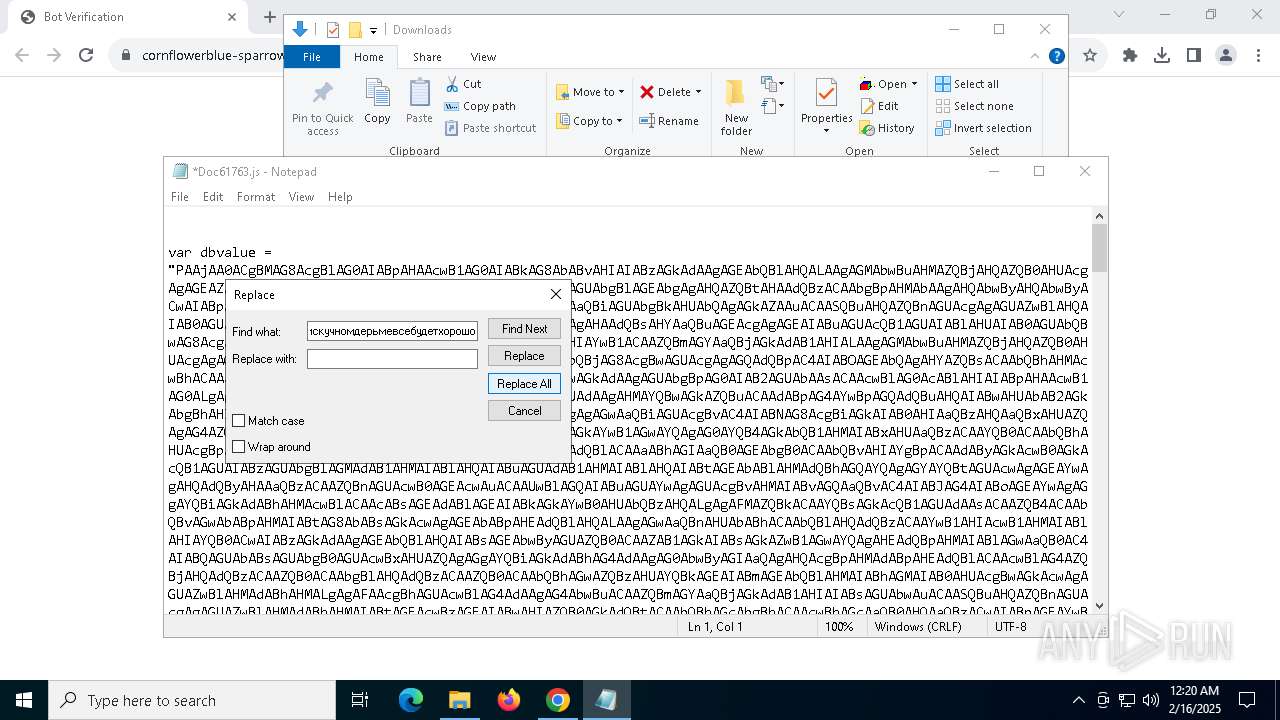Open Task View on taskbar

360,700
